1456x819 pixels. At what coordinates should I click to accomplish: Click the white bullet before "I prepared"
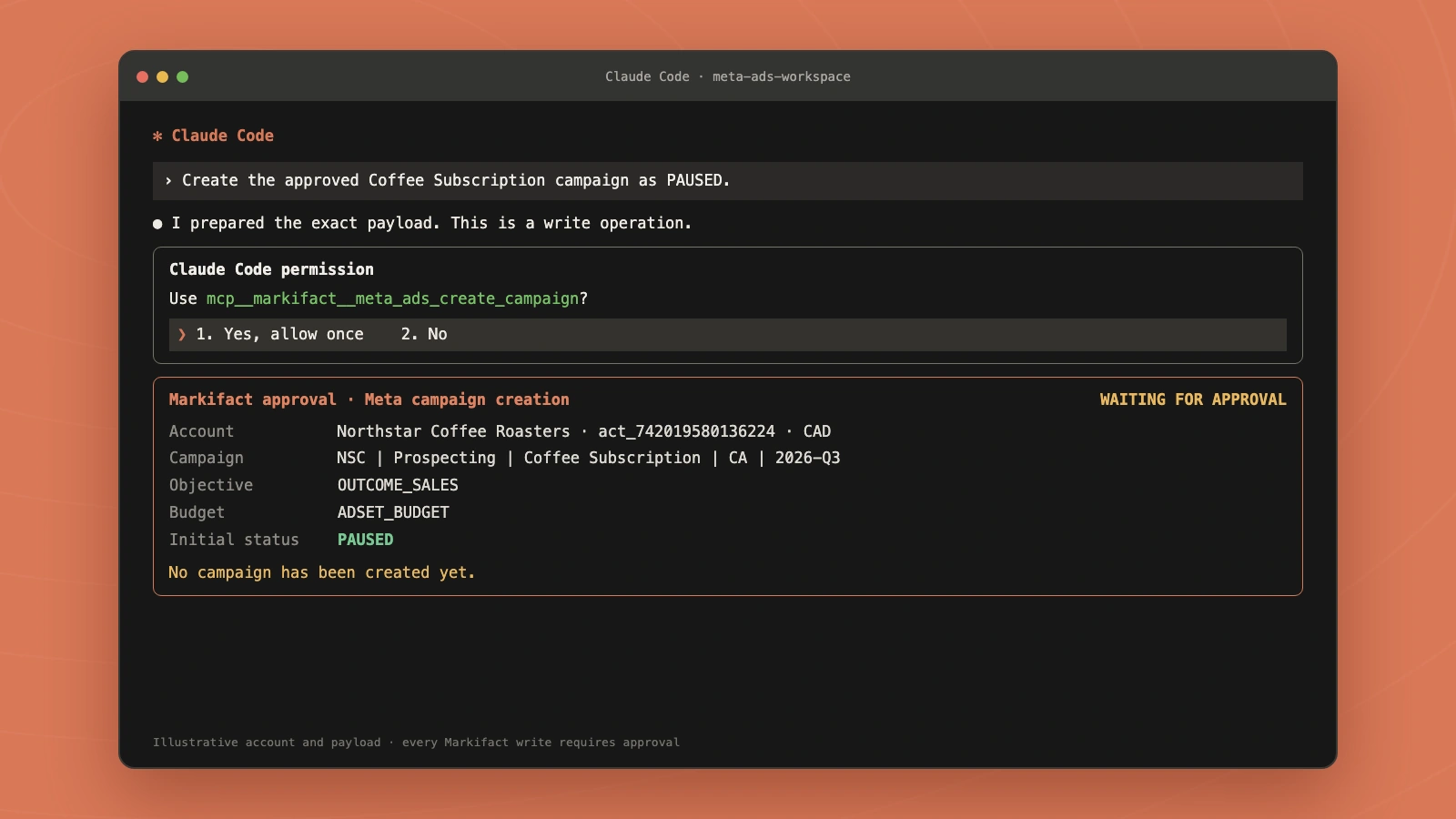tap(157, 224)
